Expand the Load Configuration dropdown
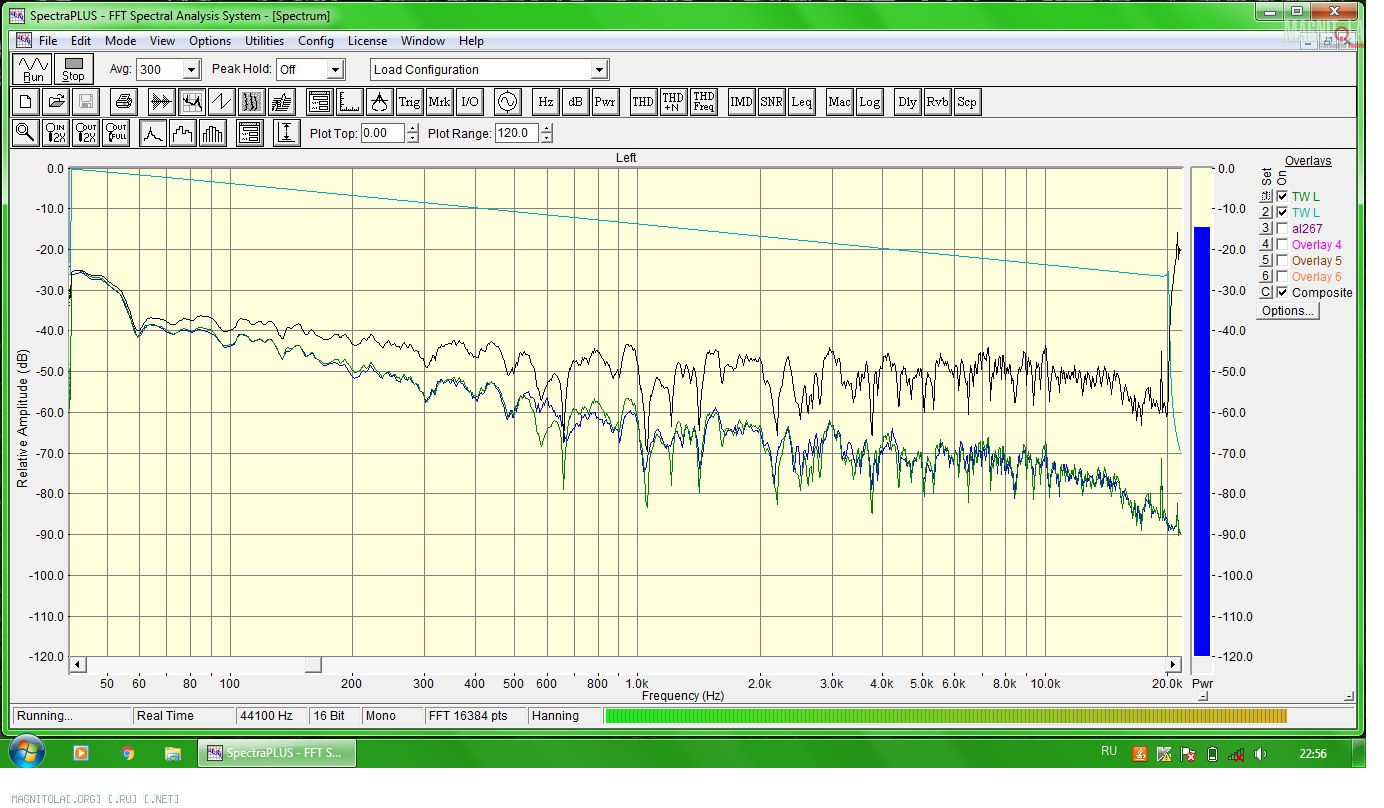 pos(600,70)
